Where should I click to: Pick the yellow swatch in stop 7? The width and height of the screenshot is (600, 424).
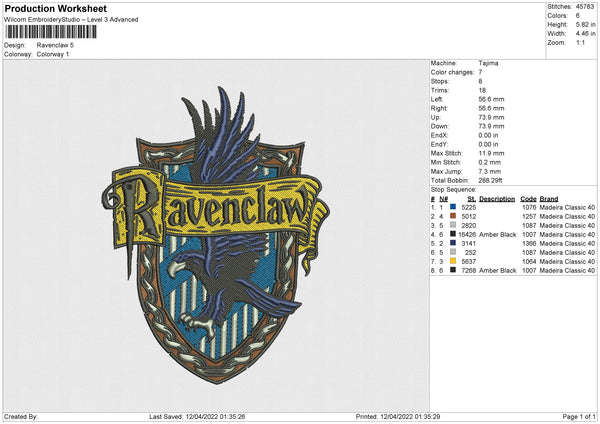(x=453, y=261)
